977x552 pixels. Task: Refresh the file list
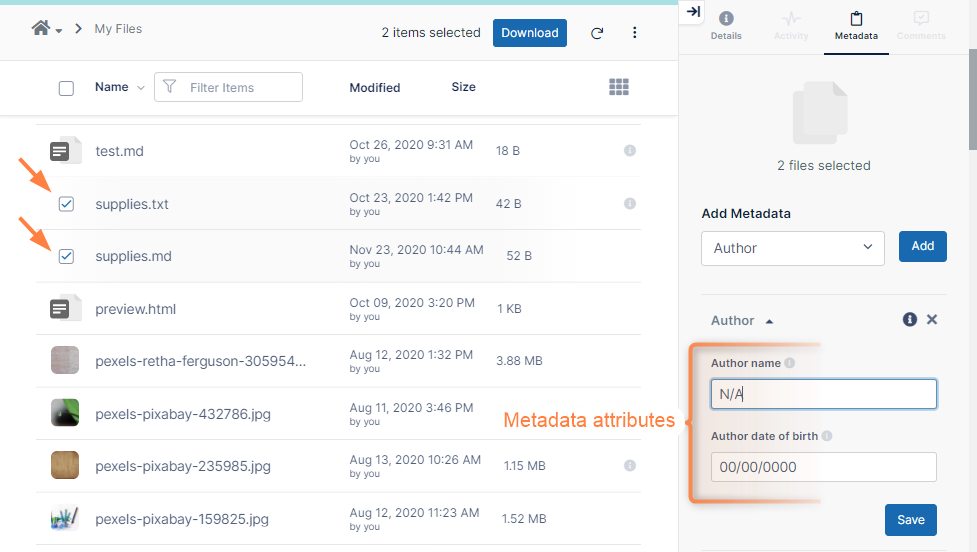coord(597,33)
